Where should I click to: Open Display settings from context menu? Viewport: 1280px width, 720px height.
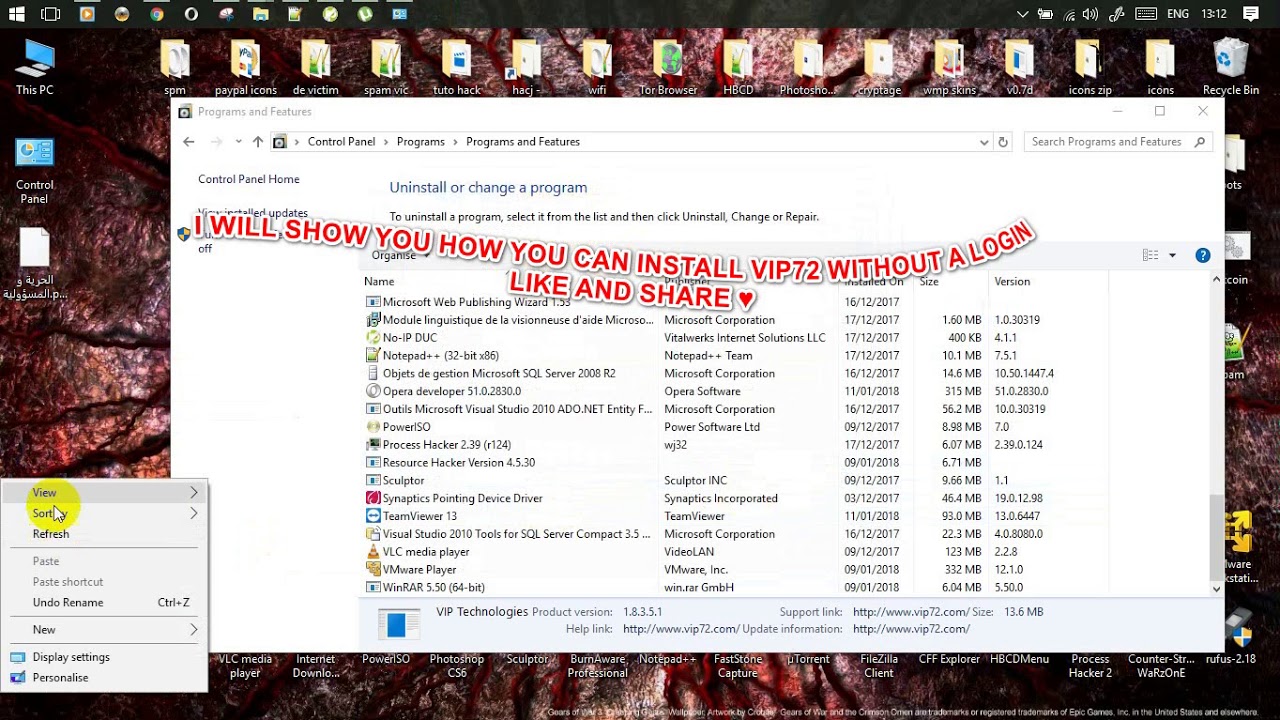coord(104,657)
